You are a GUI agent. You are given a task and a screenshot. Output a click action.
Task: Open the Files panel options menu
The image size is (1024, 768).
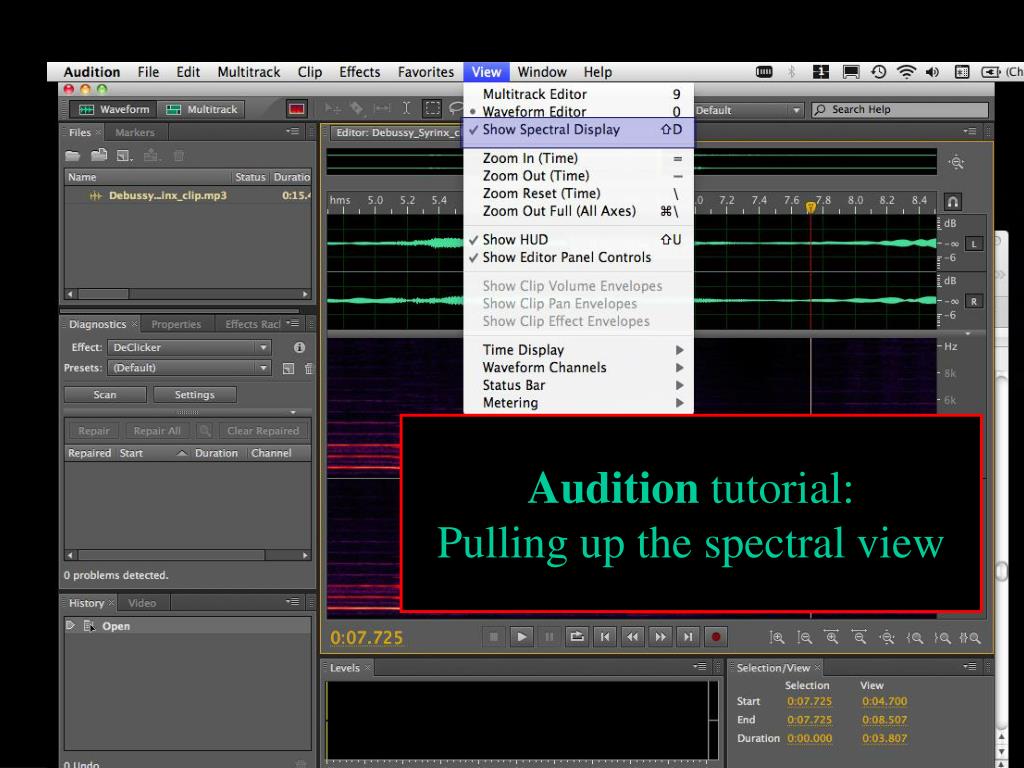pyautogui.click(x=292, y=131)
